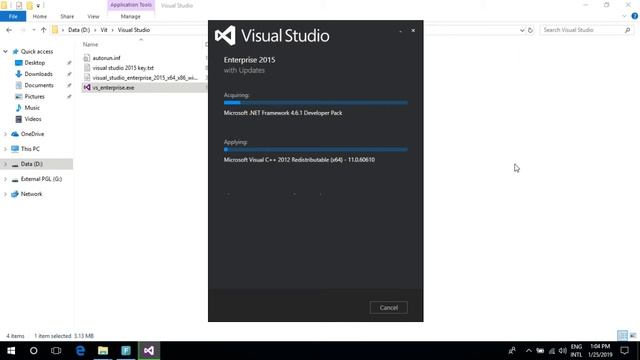Collapse the Explorer ribbon chevron
Viewport: 640px width, 360px height.
click(624, 16)
